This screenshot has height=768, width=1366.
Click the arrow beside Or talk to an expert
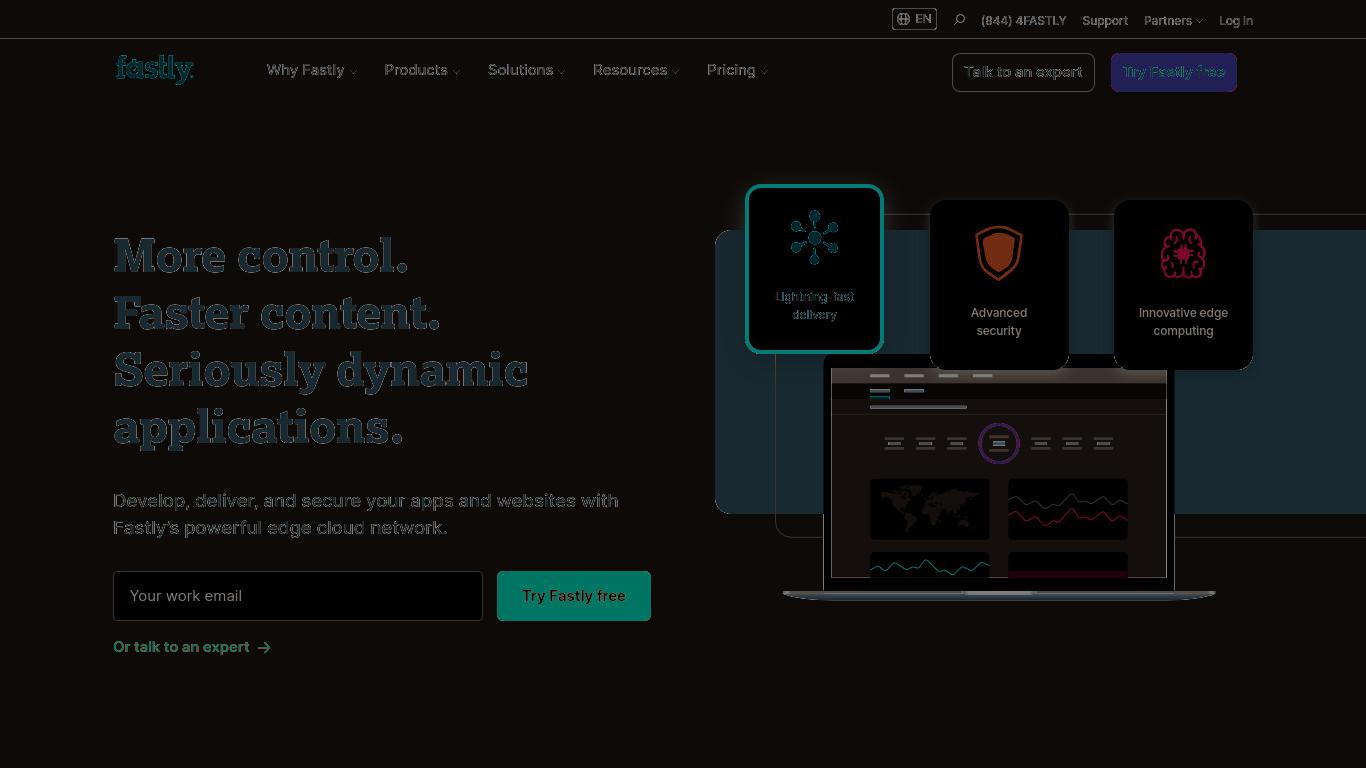[x=264, y=647]
